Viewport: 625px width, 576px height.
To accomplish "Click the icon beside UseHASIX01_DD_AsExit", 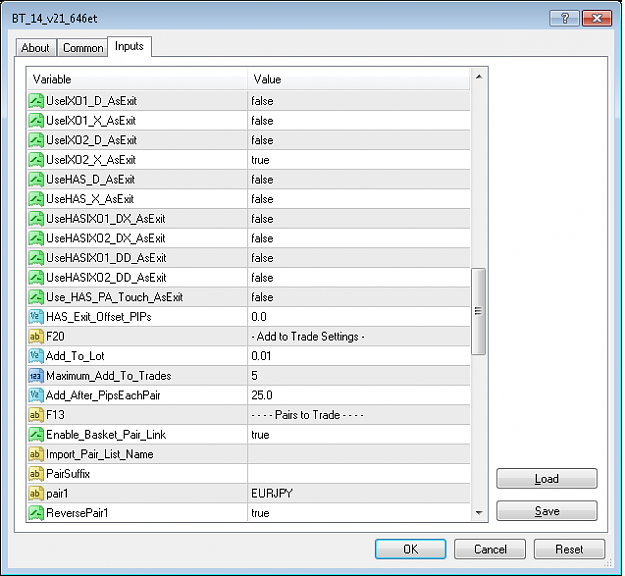I will (36, 258).
